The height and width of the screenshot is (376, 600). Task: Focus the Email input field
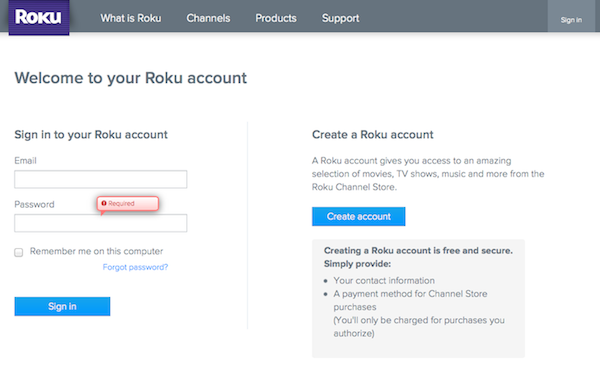pos(101,179)
